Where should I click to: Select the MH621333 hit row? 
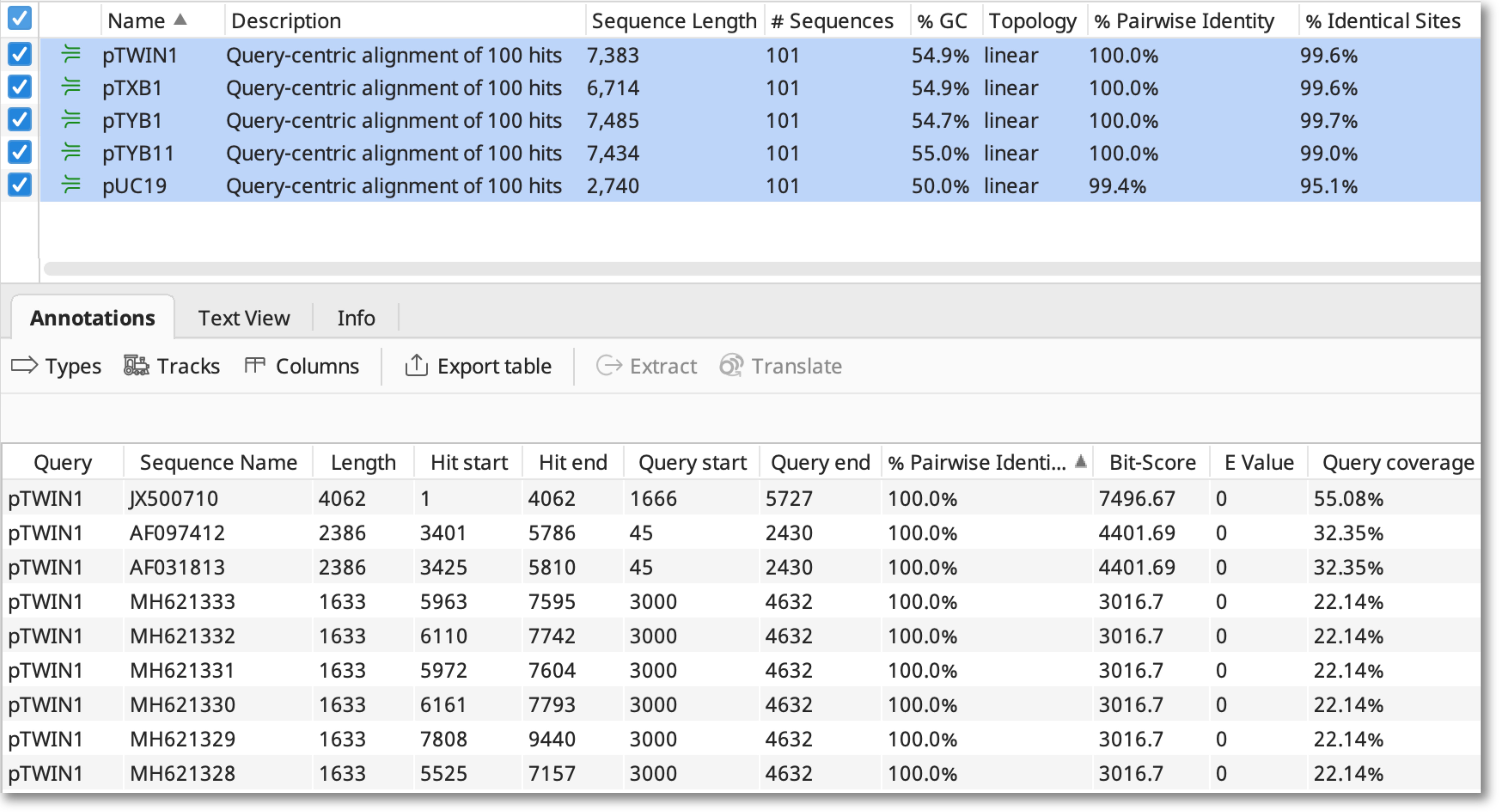(741, 602)
